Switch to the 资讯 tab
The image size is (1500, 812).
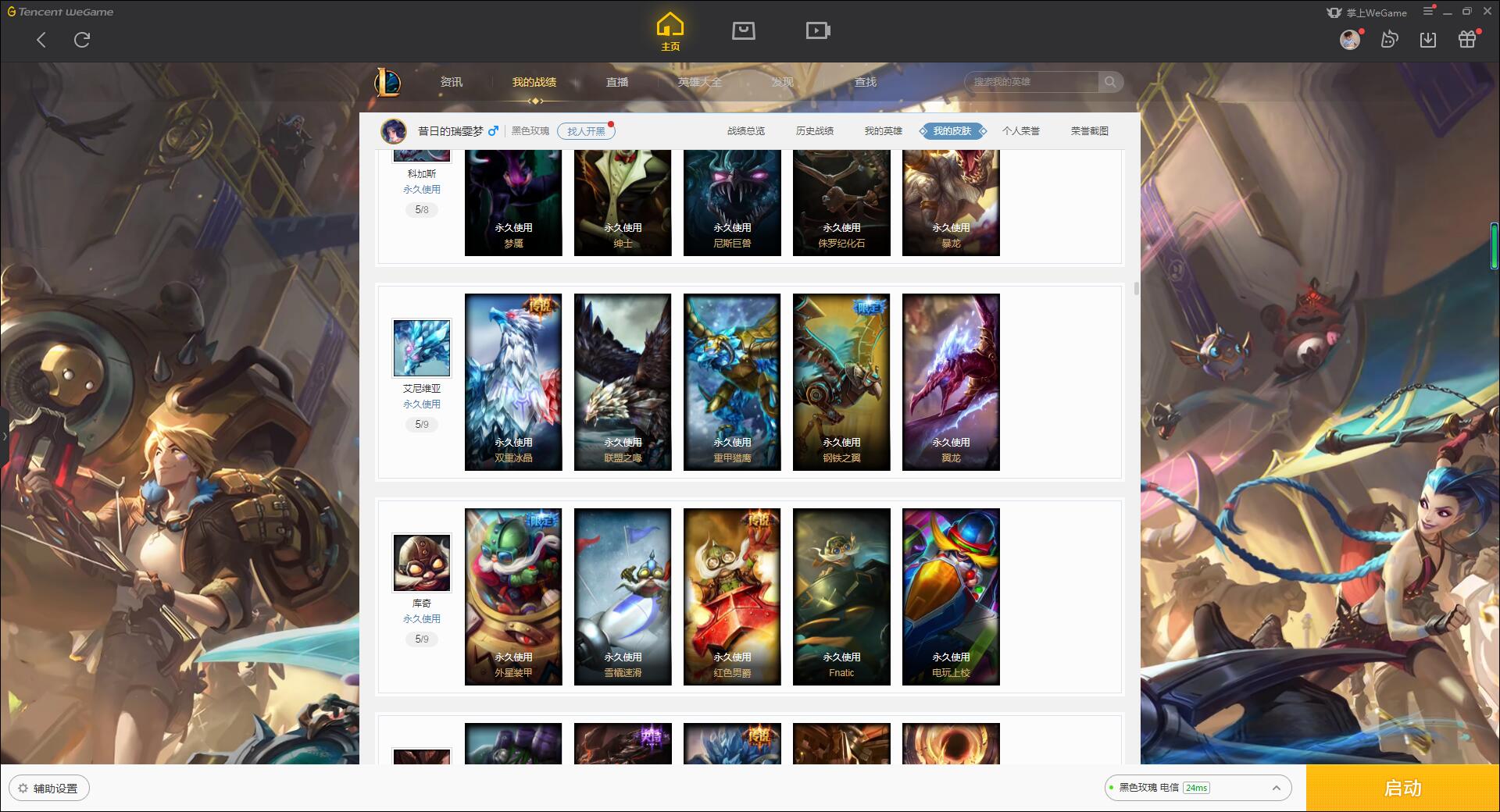coord(452,82)
